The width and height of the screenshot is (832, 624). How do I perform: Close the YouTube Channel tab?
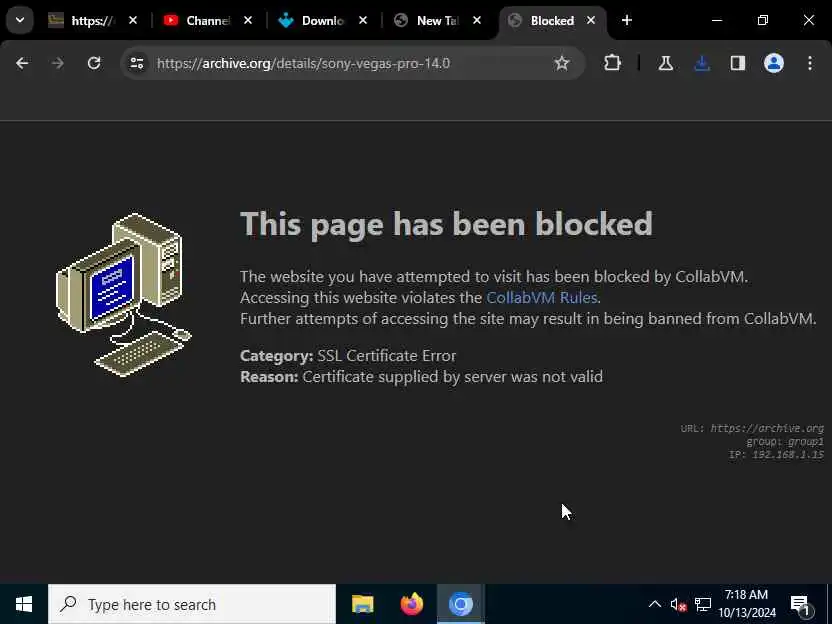pos(248,20)
